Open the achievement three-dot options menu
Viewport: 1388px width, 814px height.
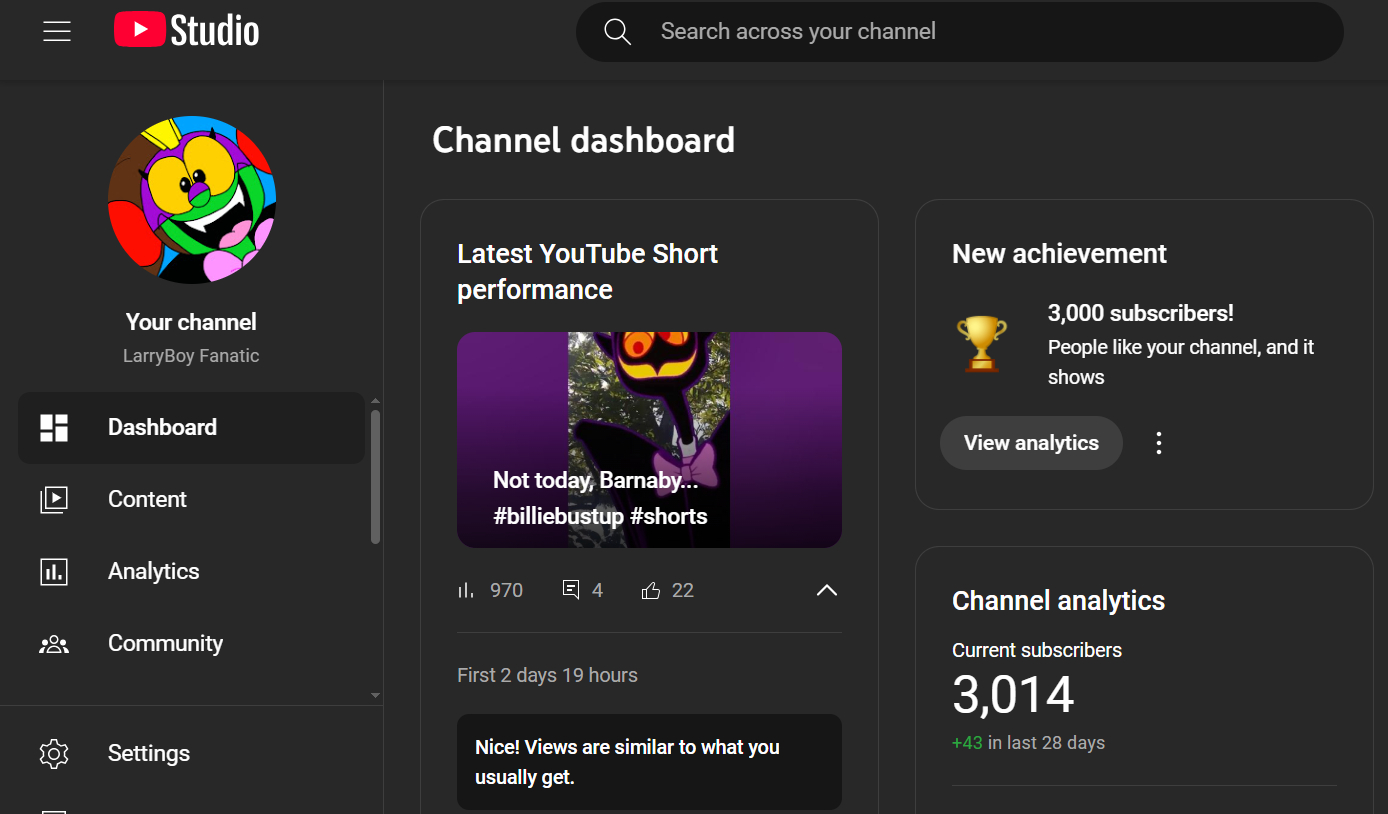(x=1159, y=443)
